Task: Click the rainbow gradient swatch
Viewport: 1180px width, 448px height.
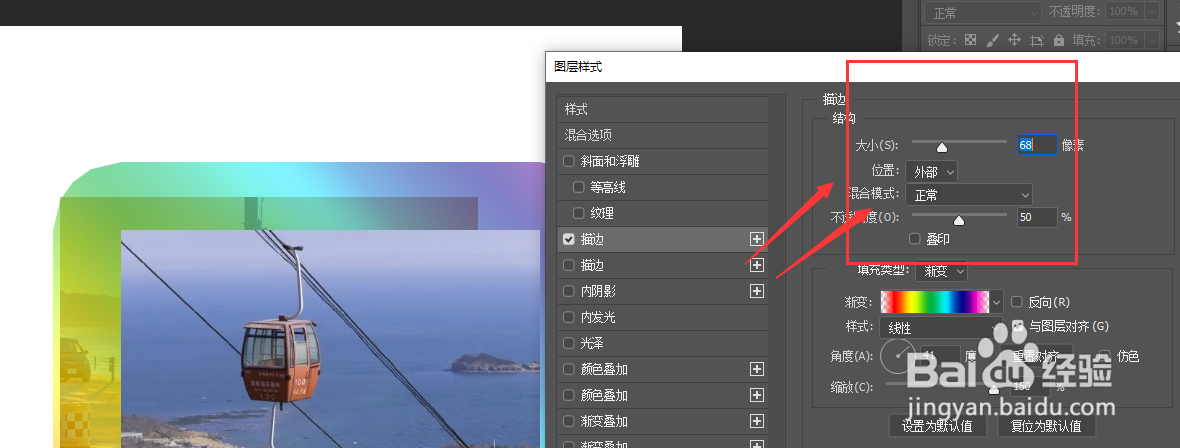Action: pyautogui.click(x=935, y=302)
